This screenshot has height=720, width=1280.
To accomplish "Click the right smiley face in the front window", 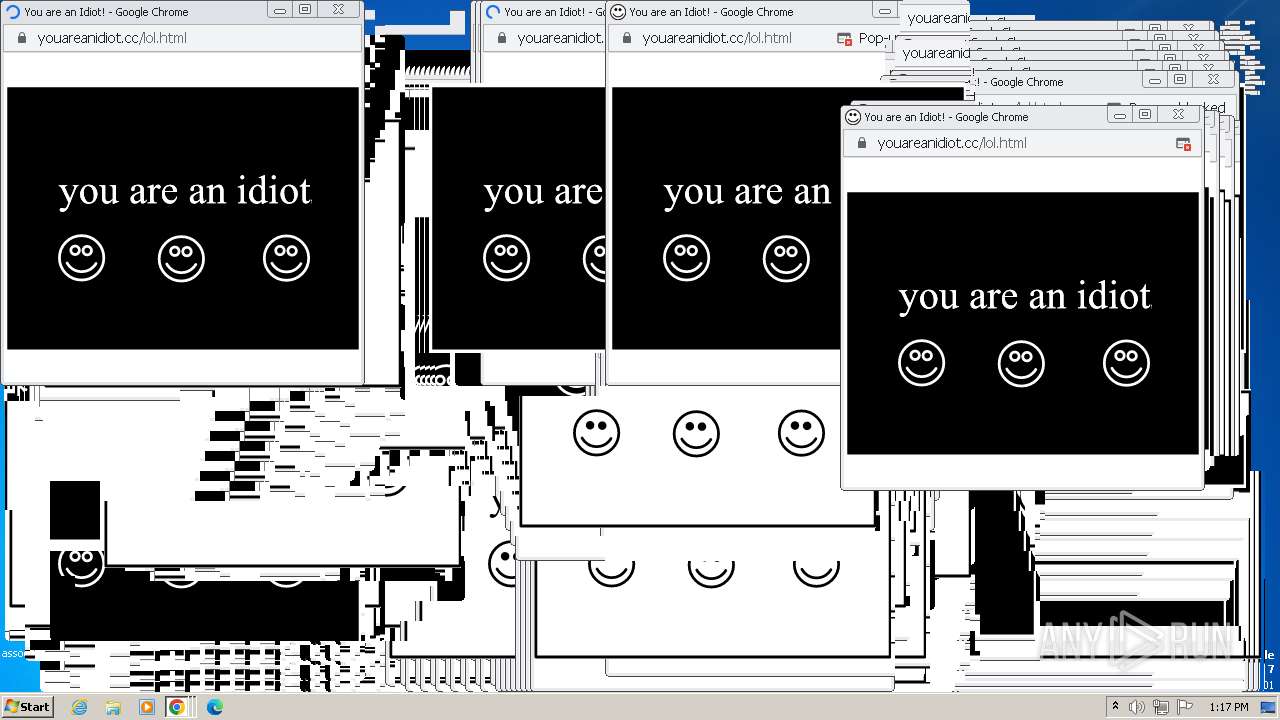I will tap(1126, 363).
